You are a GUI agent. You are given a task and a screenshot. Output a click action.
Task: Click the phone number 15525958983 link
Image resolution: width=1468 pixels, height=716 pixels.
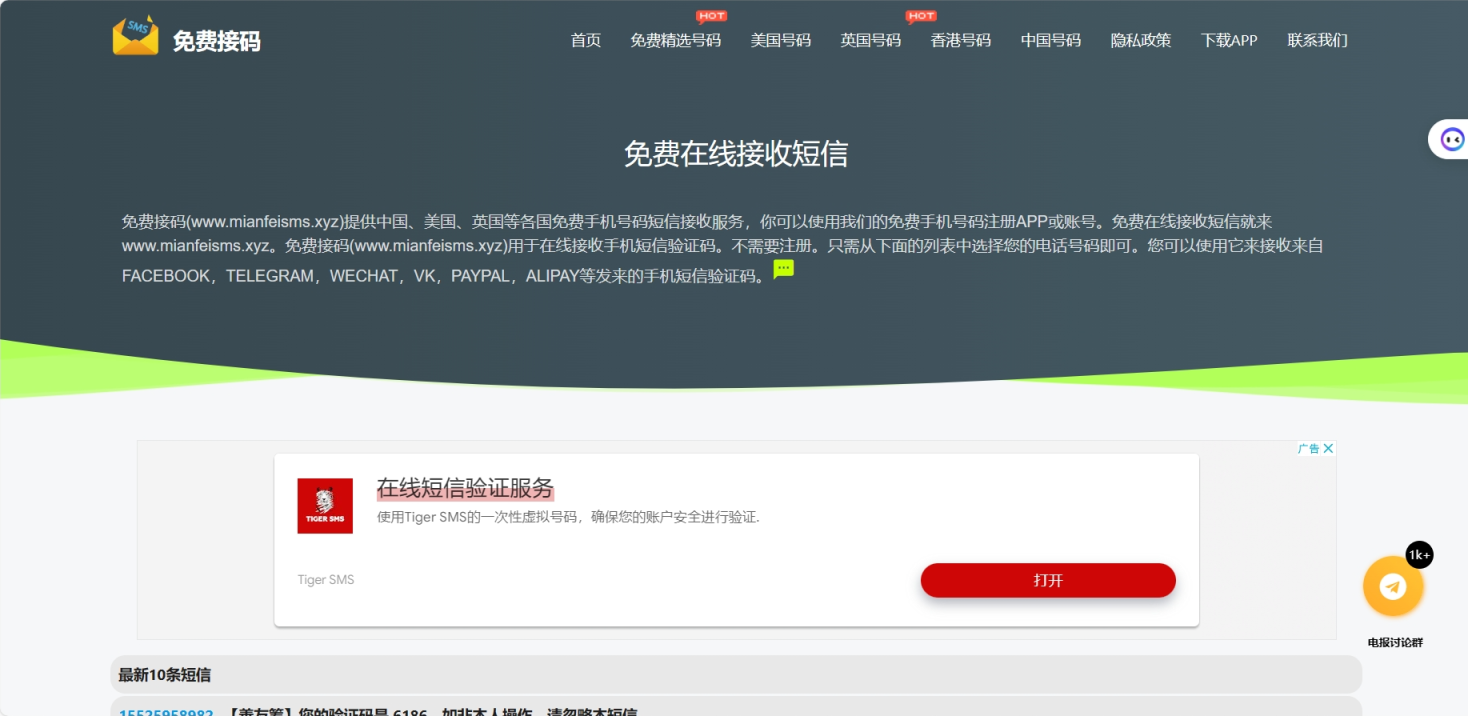[x=166, y=713]
